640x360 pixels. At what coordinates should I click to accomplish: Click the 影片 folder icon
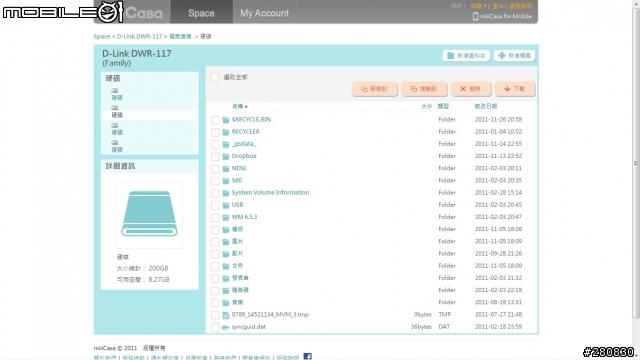pos(226,254)
